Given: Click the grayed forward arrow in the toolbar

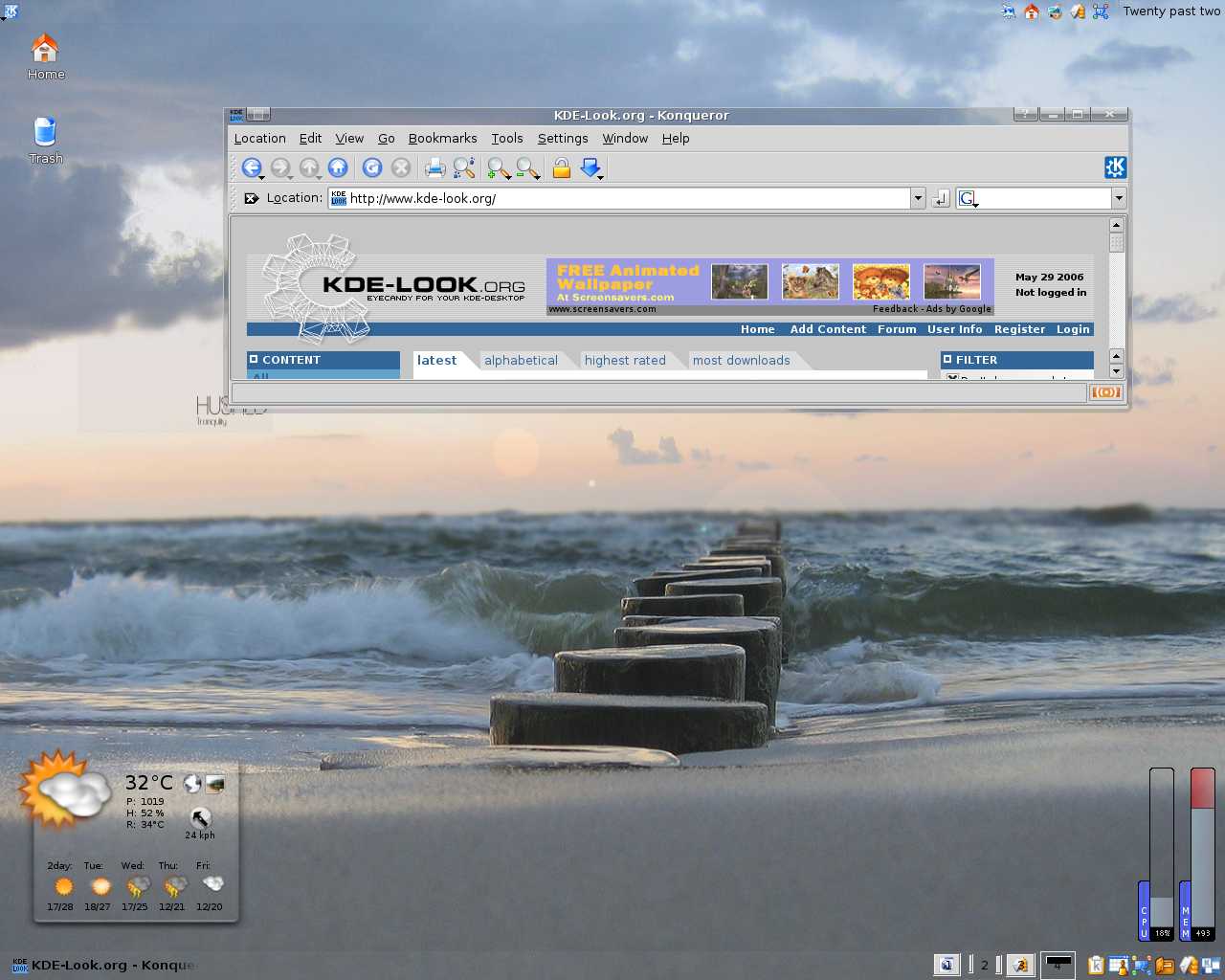Looking at the screenshot, I should coord(280,168).
